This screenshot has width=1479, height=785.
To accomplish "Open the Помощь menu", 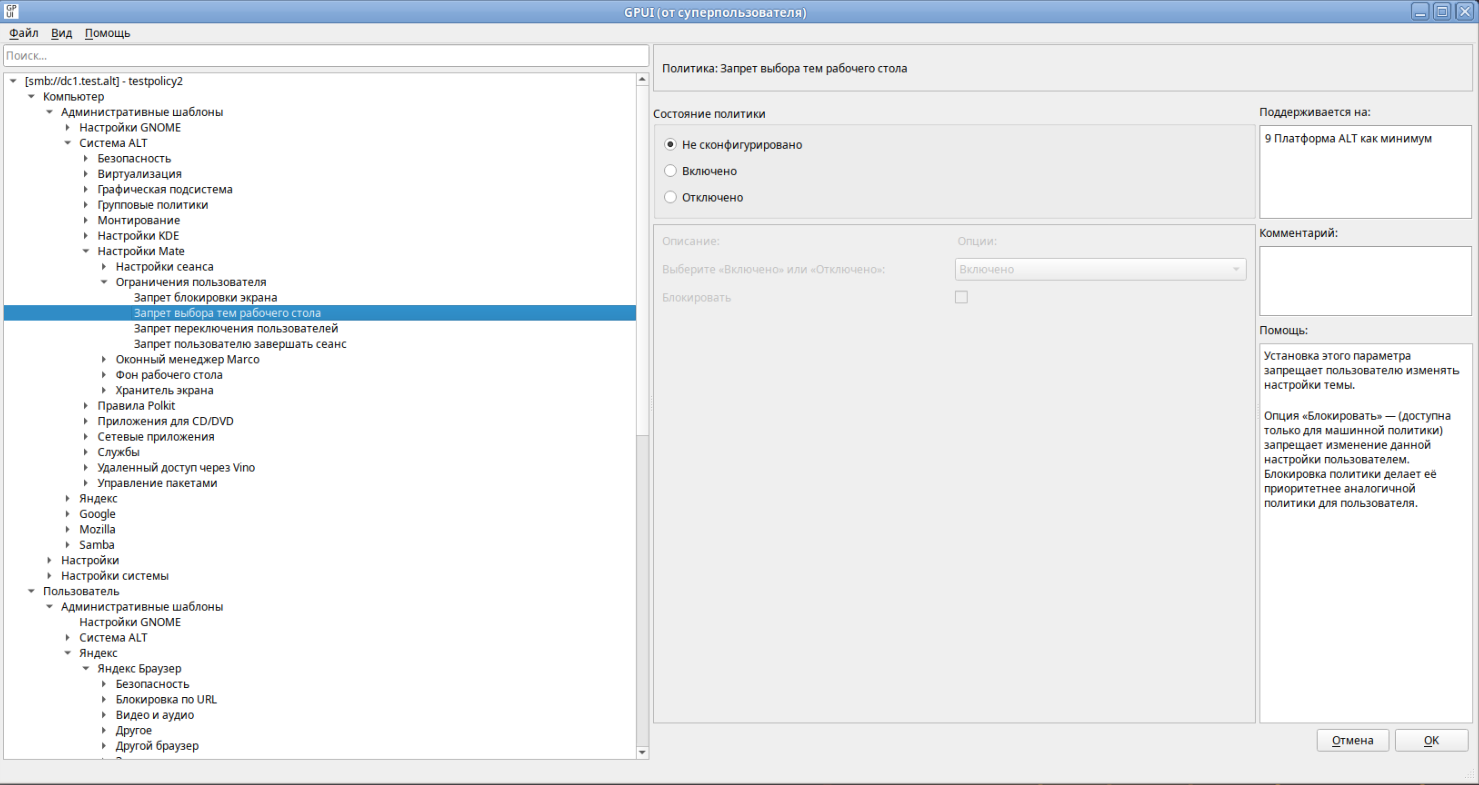I will 107,33.
